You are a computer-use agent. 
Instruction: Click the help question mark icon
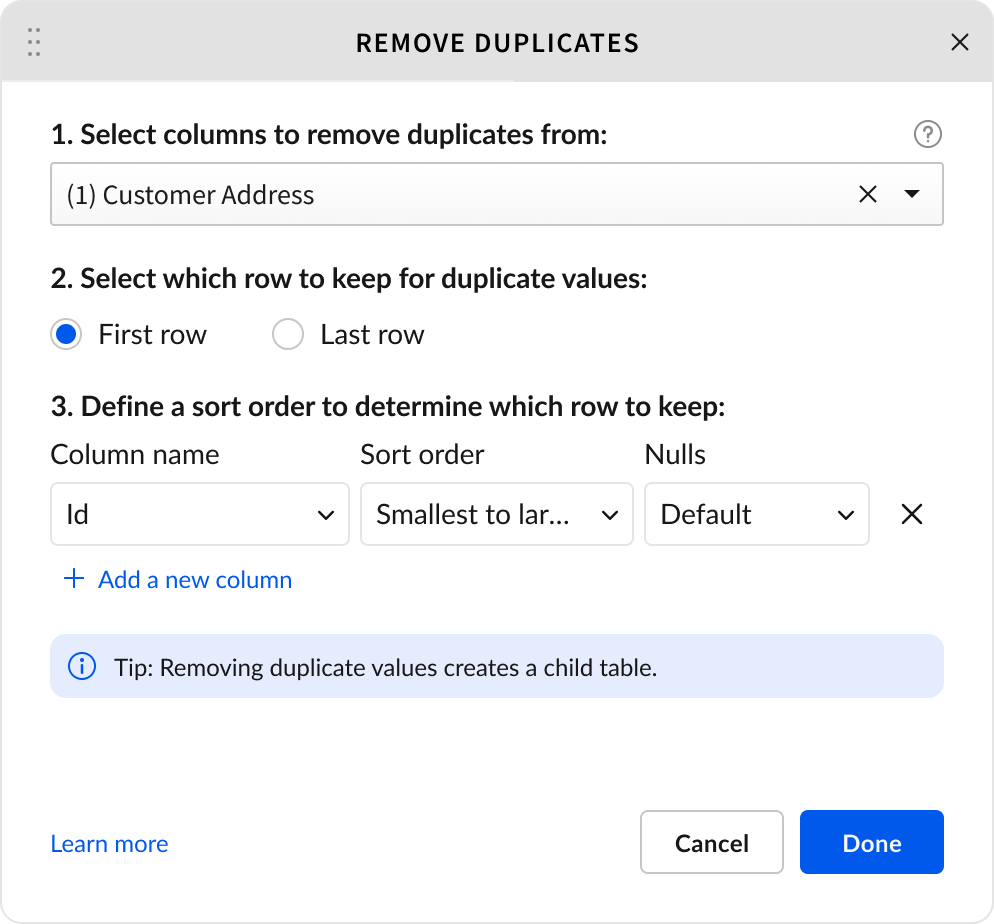point(928,134)
